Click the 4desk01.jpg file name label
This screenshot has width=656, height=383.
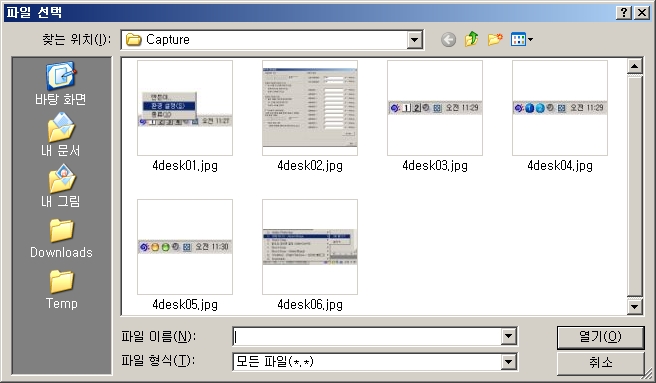coord(185,166)
